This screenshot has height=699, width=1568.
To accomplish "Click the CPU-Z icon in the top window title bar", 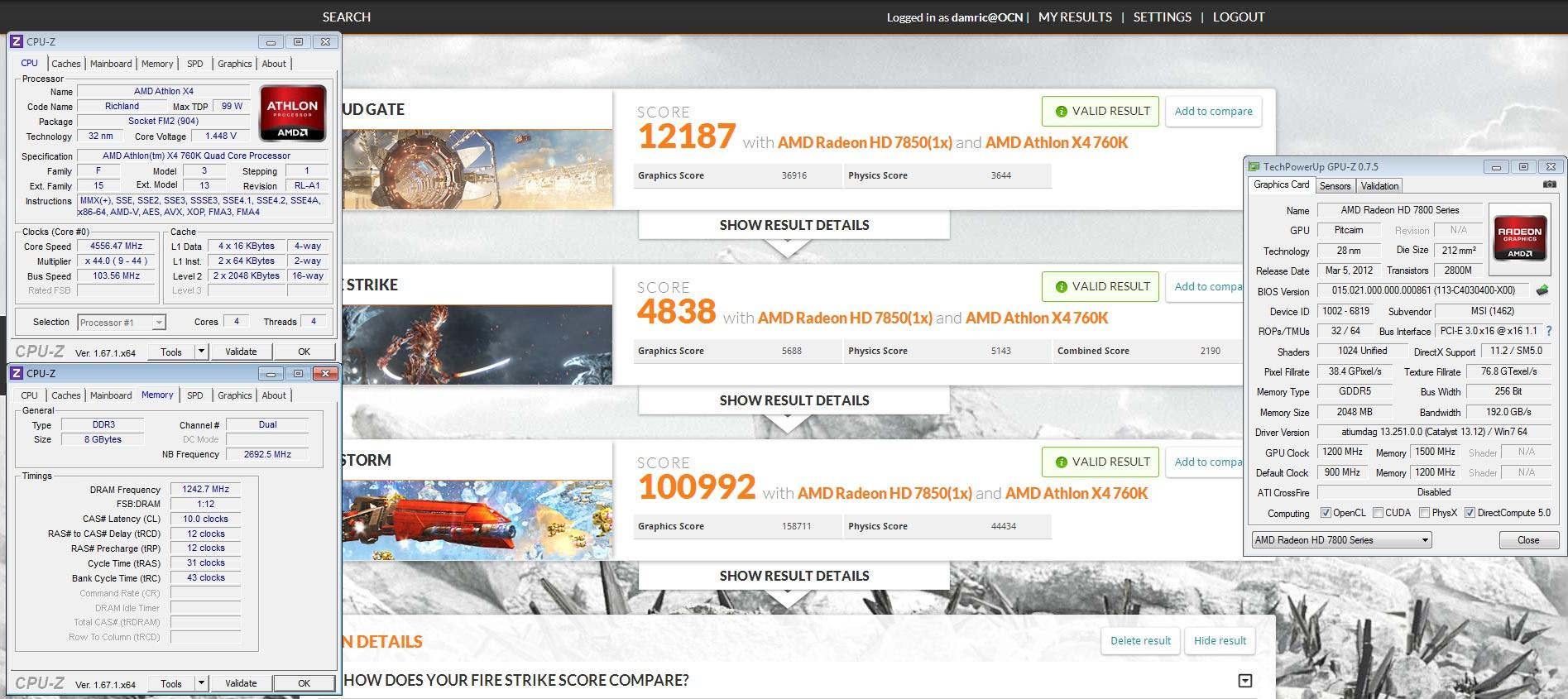I will [17, 41].
